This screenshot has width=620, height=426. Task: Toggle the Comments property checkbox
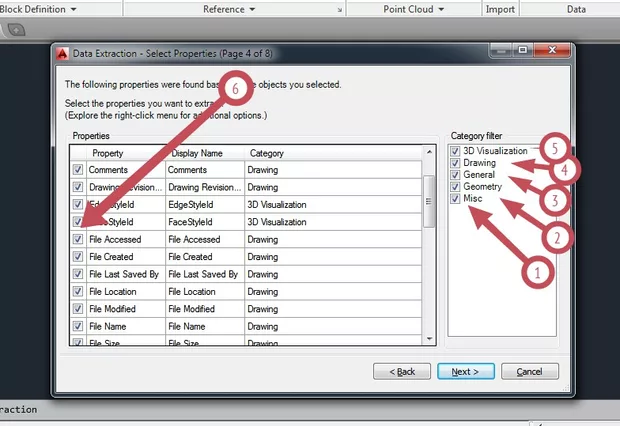click(x=78, y=170)
